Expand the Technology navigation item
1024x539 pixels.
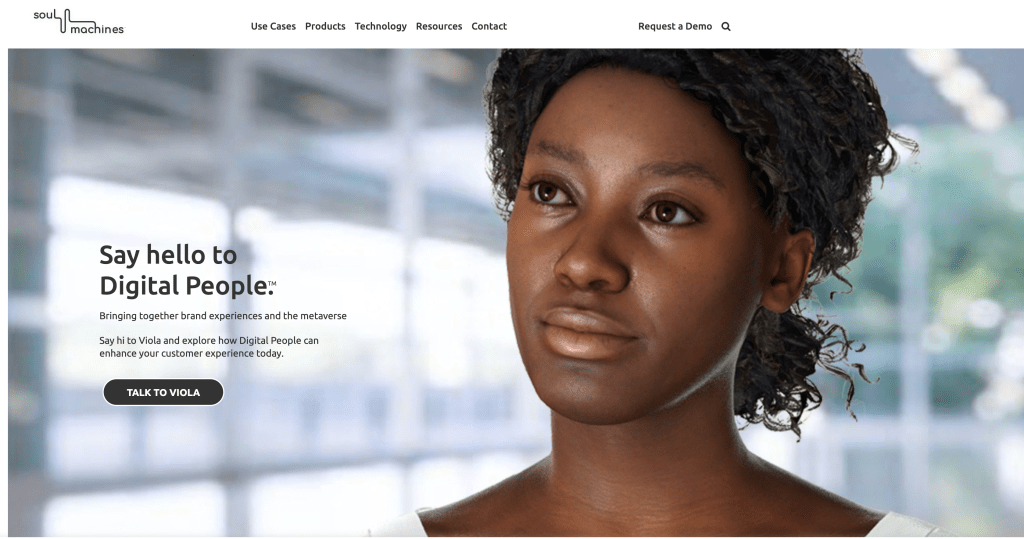381,26
